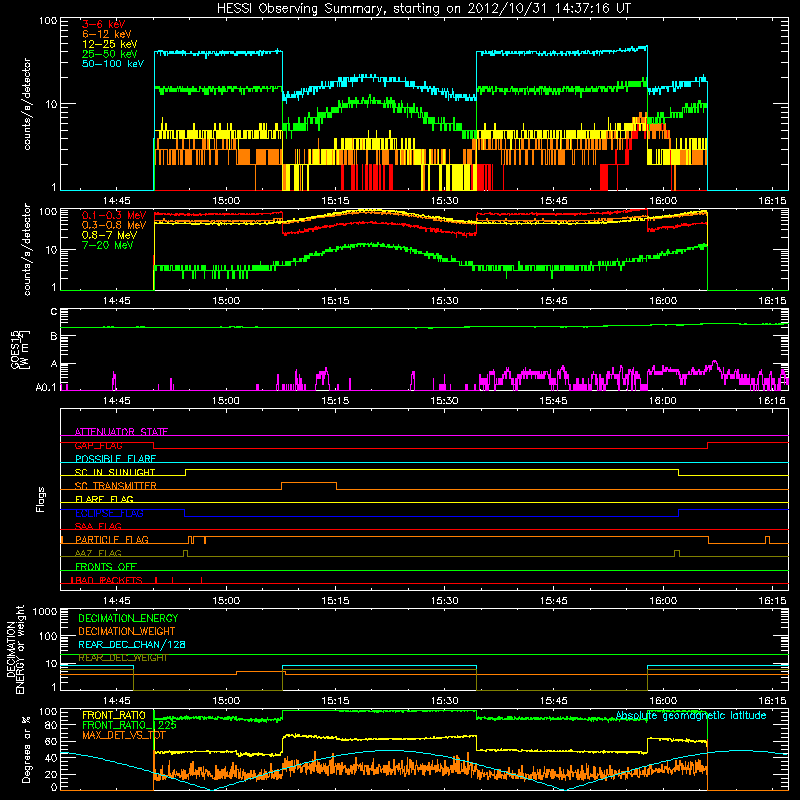Pick the 'GAP_FLAG' flag label
800x800 pixels.
pyautogui.click(x=99, y=445)
